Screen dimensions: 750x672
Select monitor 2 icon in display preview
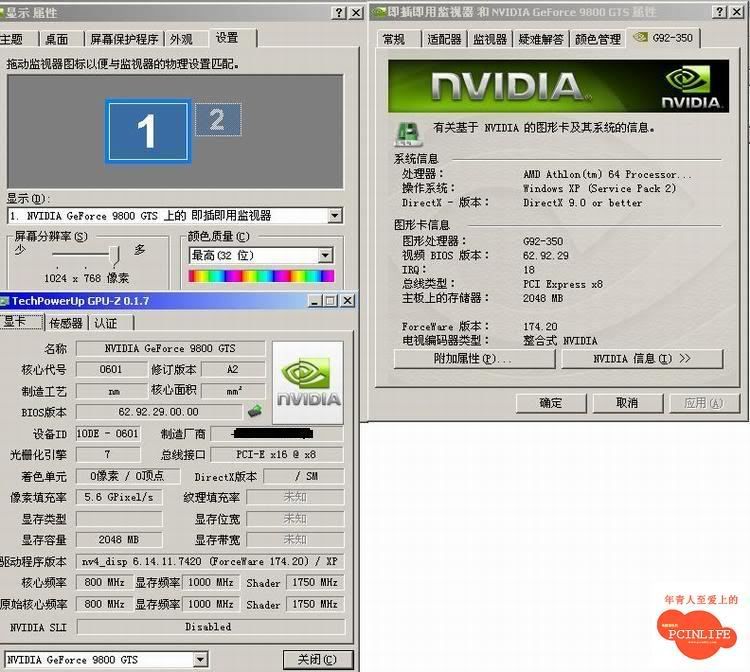pos(216,120)
